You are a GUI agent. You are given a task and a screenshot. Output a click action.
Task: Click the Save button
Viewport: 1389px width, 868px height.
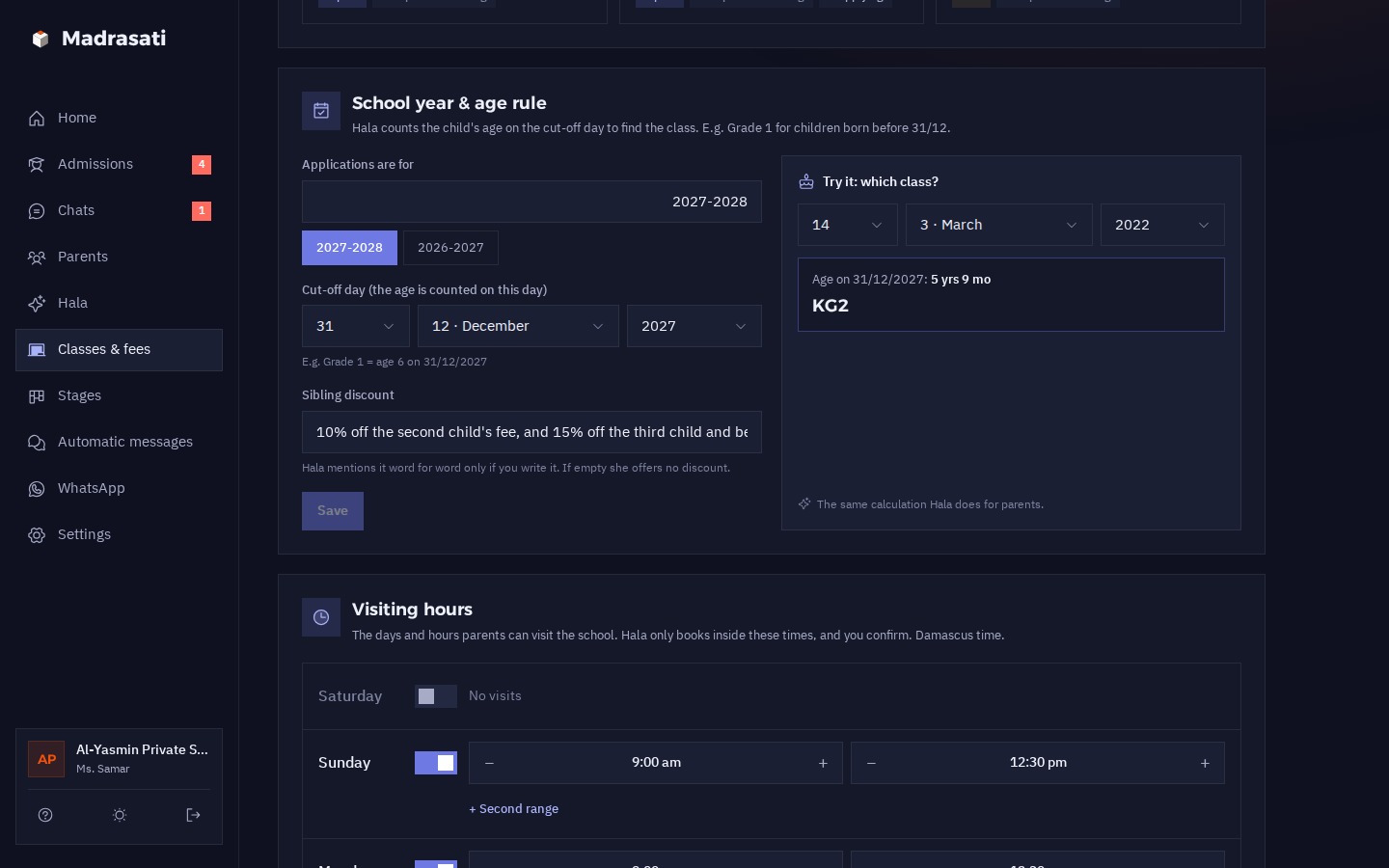[333, 511]
